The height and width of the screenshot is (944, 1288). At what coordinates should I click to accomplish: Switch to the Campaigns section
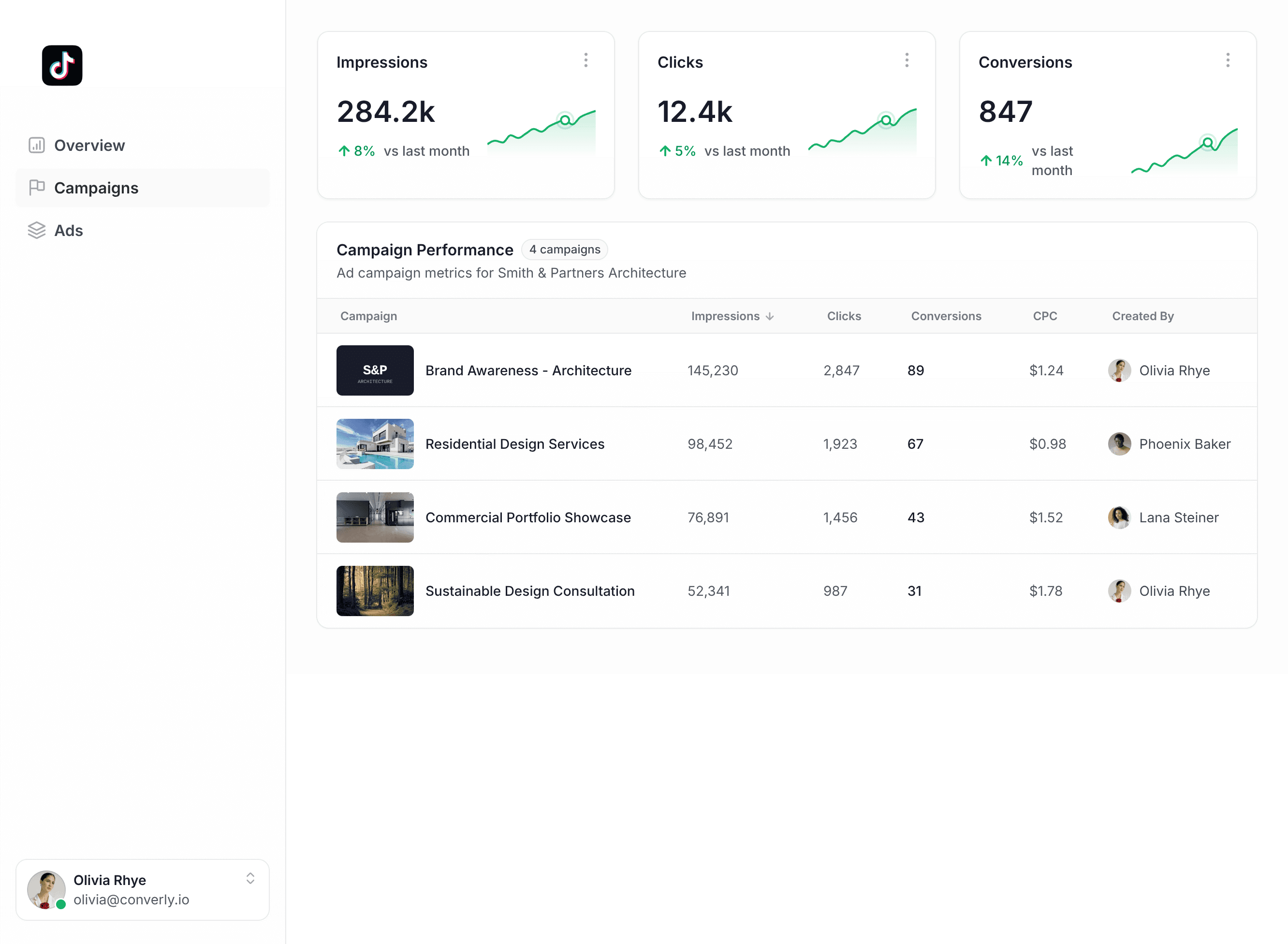coord(96,188)
